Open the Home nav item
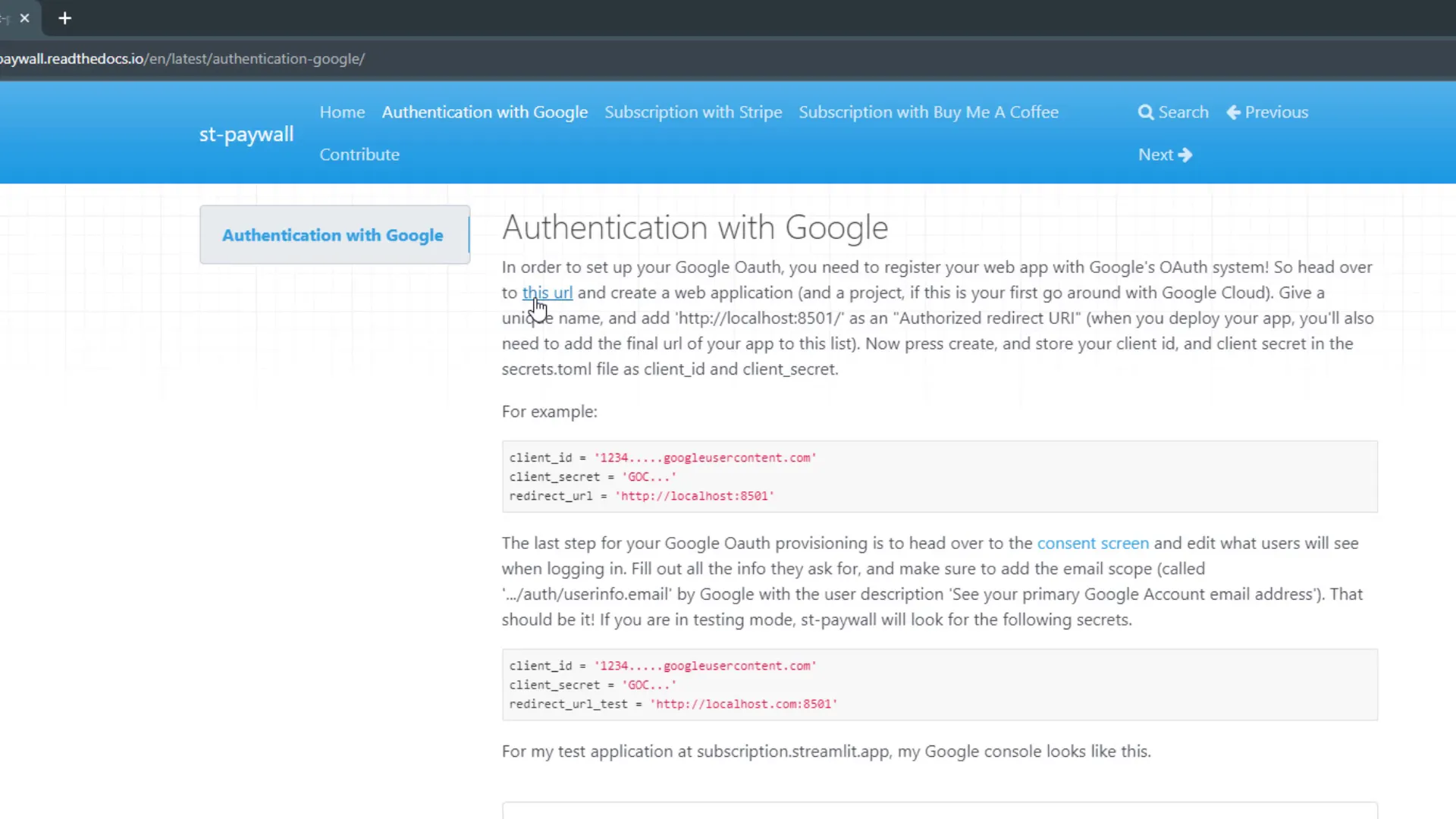Viewport: 1456px width, 819px height. [x=342, y=112]
